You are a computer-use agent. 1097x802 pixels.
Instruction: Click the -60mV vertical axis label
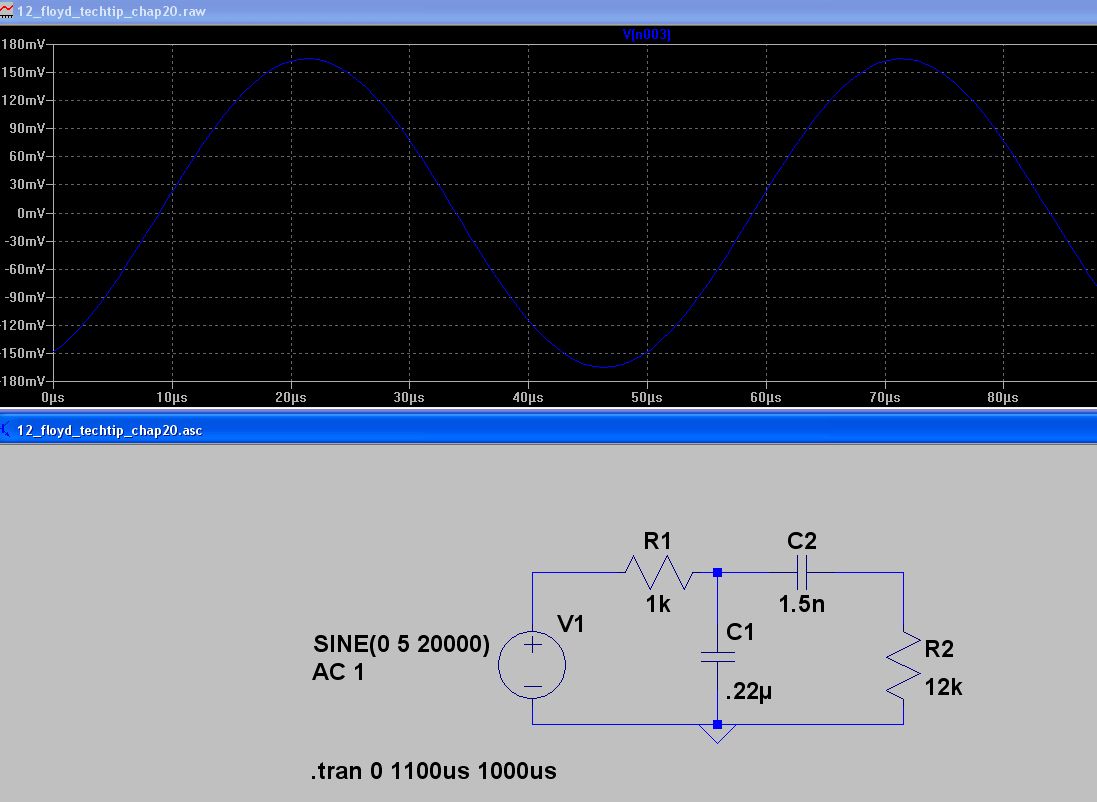point(24,269)
